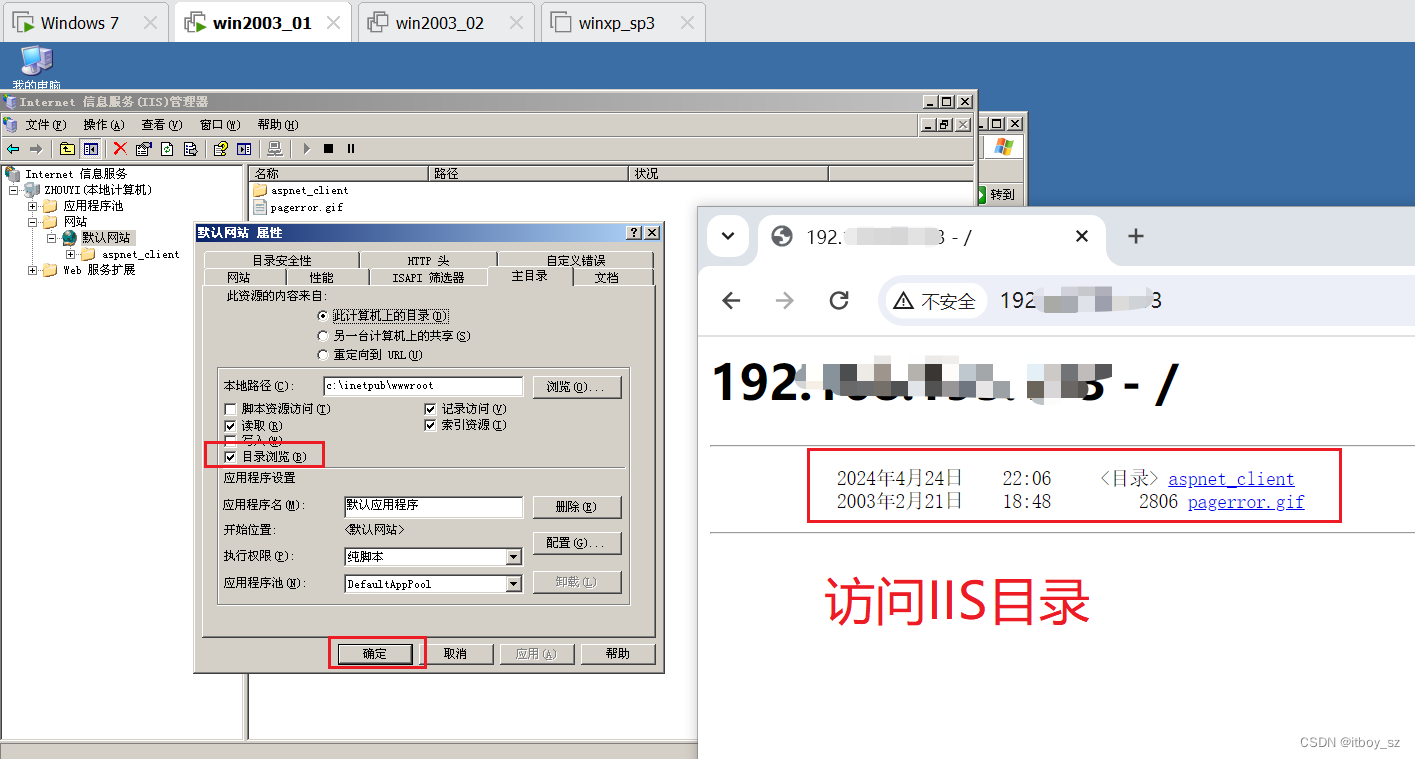This screenshot has width=1415, height=759.
Task: Open the 窗口 menu
Action: 219,125
